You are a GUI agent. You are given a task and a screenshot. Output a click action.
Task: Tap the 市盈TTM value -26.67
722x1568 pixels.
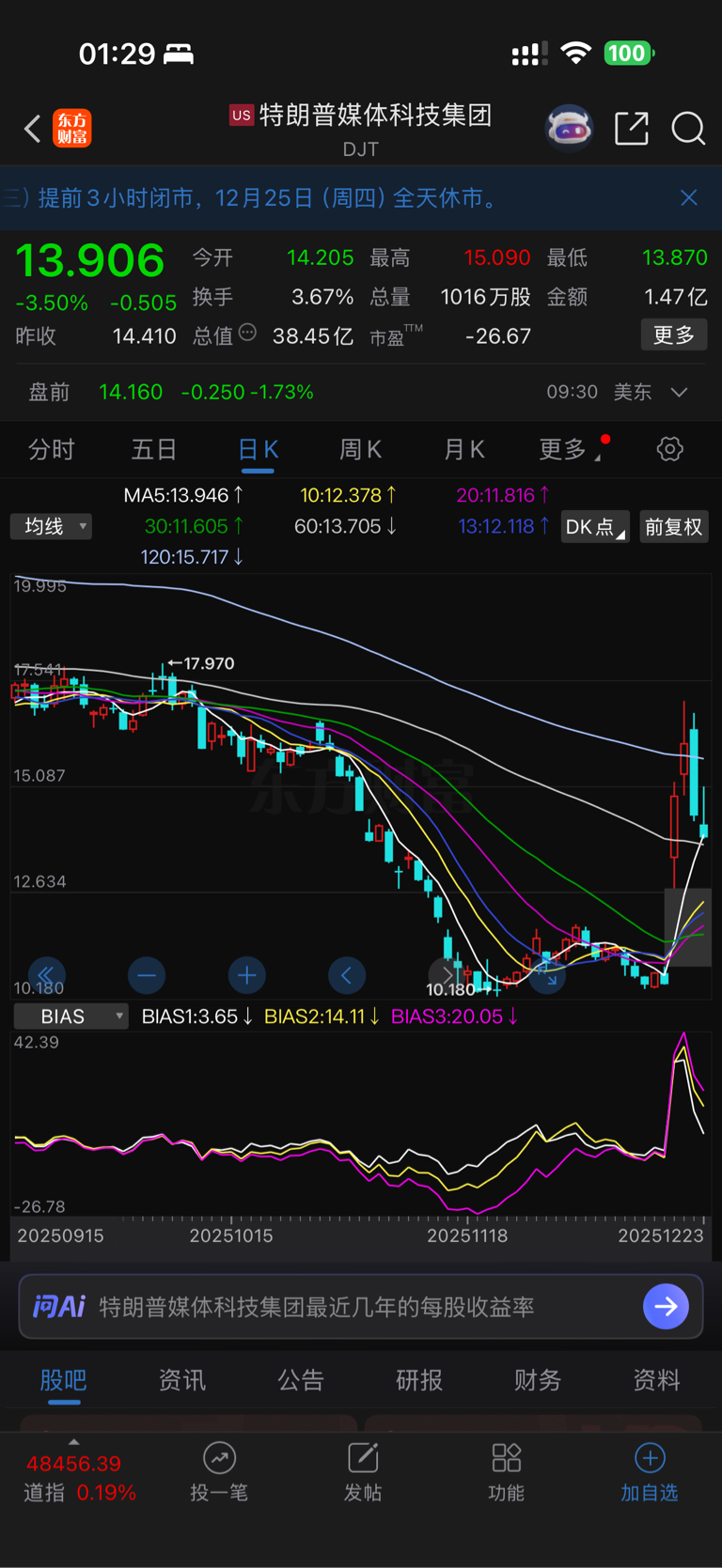[498, 336]
